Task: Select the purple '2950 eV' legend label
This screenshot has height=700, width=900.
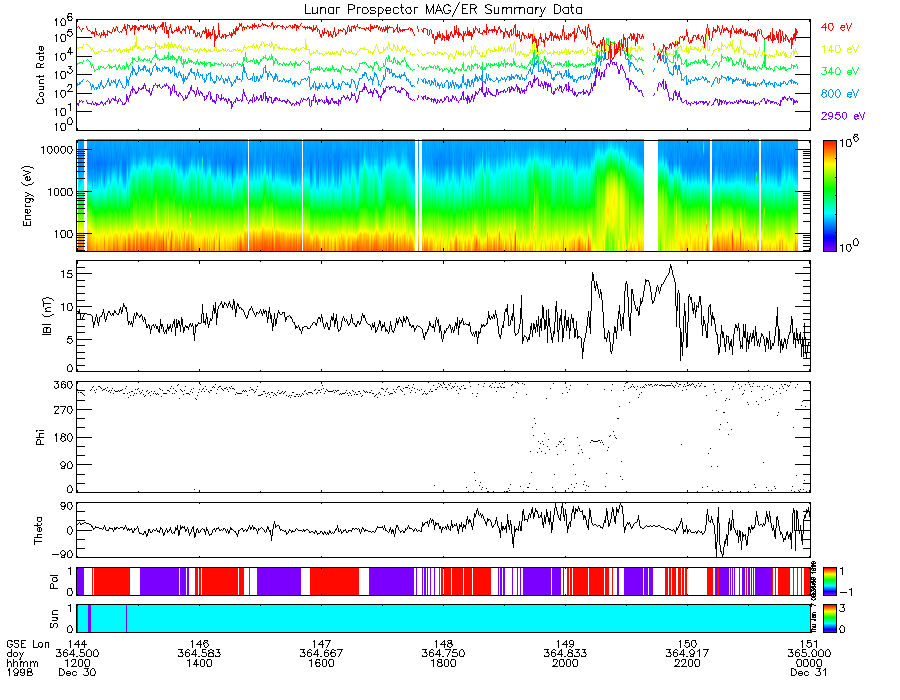Action: coord(843,116)
